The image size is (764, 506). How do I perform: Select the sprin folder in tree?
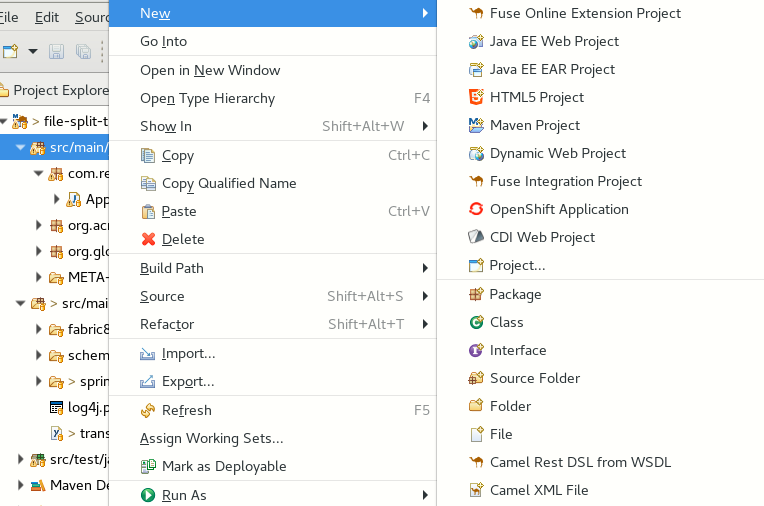click(79, 381)
